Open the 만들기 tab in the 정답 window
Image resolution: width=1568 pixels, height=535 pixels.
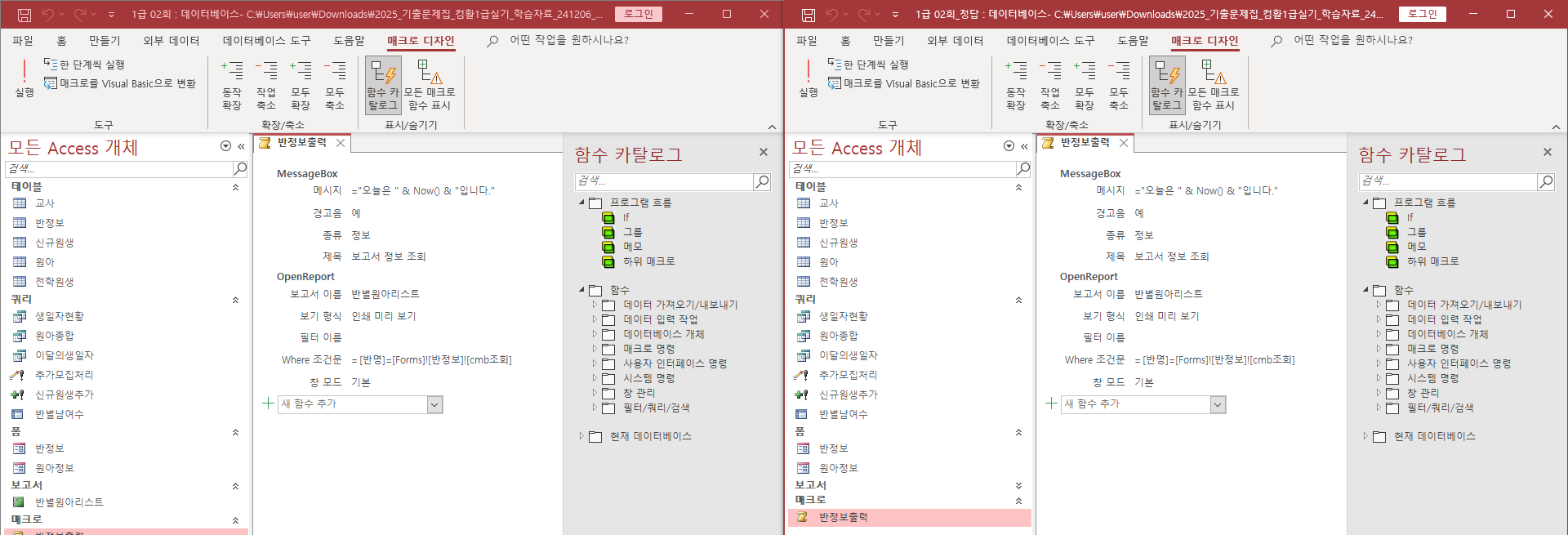(x=888, y=41)
